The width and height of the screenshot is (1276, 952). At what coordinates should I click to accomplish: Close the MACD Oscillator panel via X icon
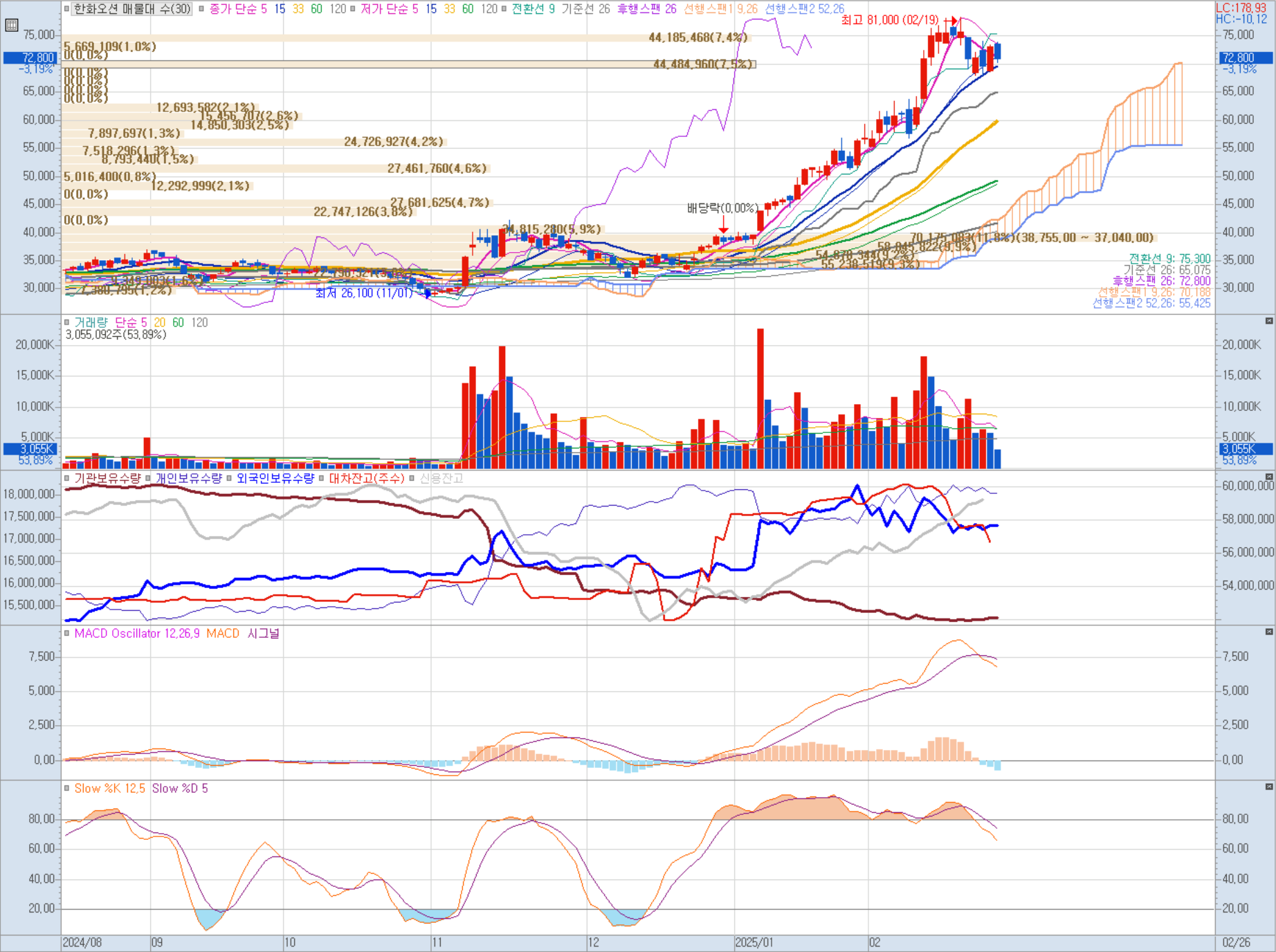tap(1268, 632)
